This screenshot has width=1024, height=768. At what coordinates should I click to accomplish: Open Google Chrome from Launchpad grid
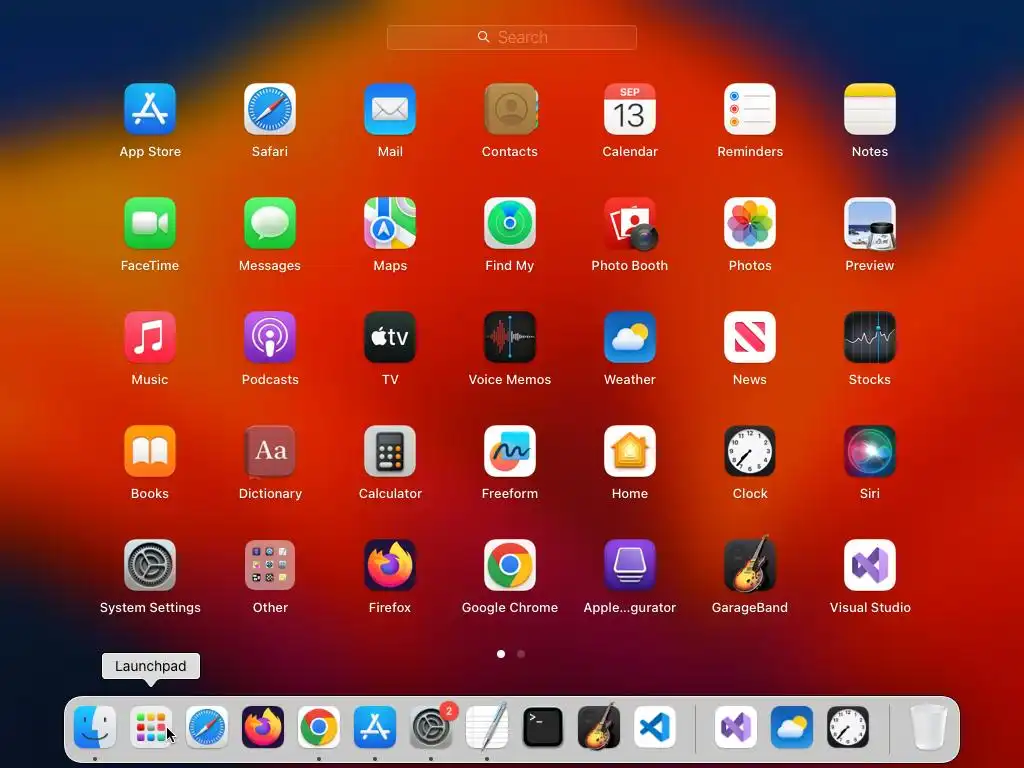click(x=510, y=565)
